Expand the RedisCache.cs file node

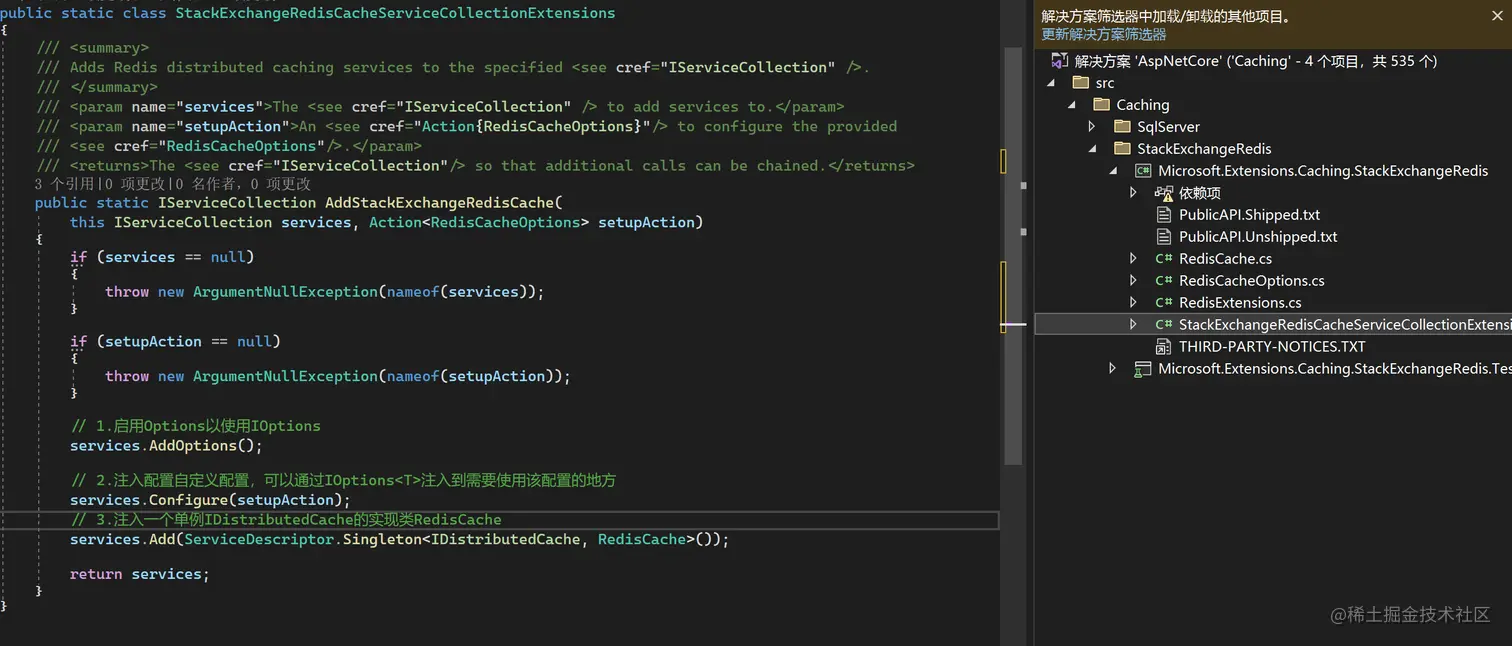coord(1133,259)
